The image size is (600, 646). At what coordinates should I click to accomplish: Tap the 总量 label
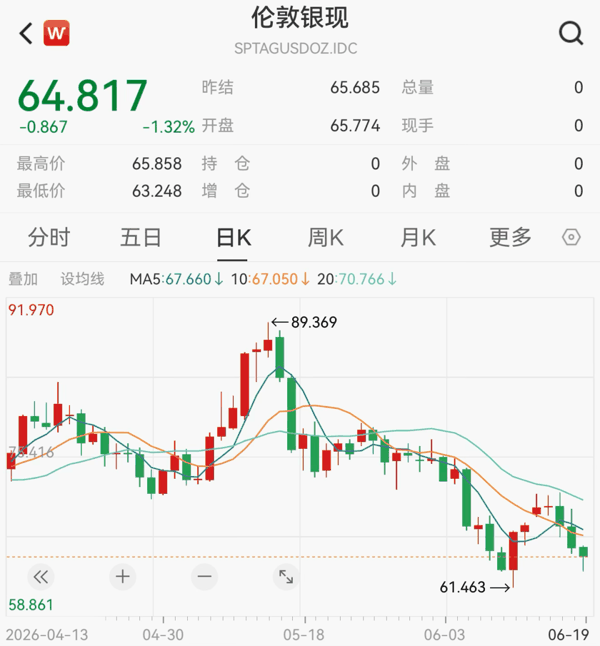coord(418,88)
